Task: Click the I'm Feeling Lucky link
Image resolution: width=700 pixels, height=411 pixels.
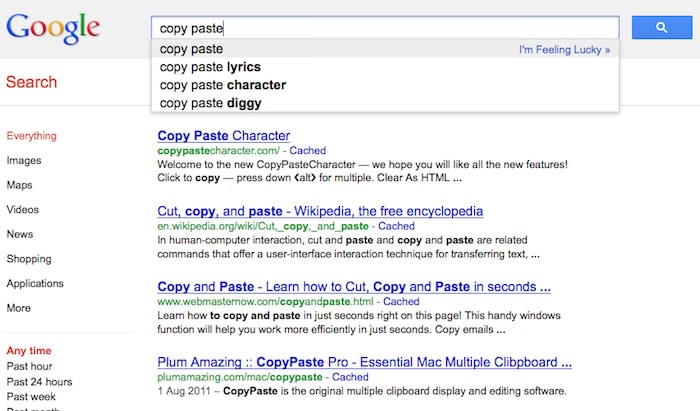Action: (x=564, y=50)
